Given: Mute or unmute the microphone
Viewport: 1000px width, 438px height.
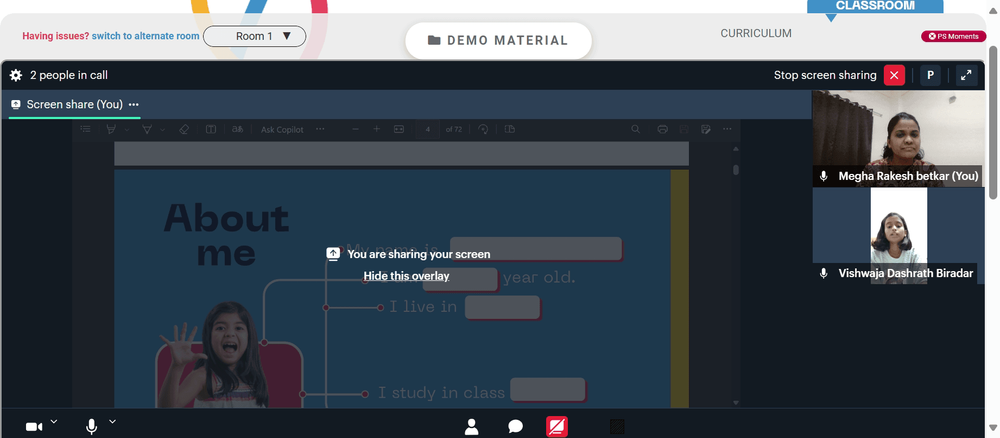Looking at the screenshot, I should (x=92, y=427).
